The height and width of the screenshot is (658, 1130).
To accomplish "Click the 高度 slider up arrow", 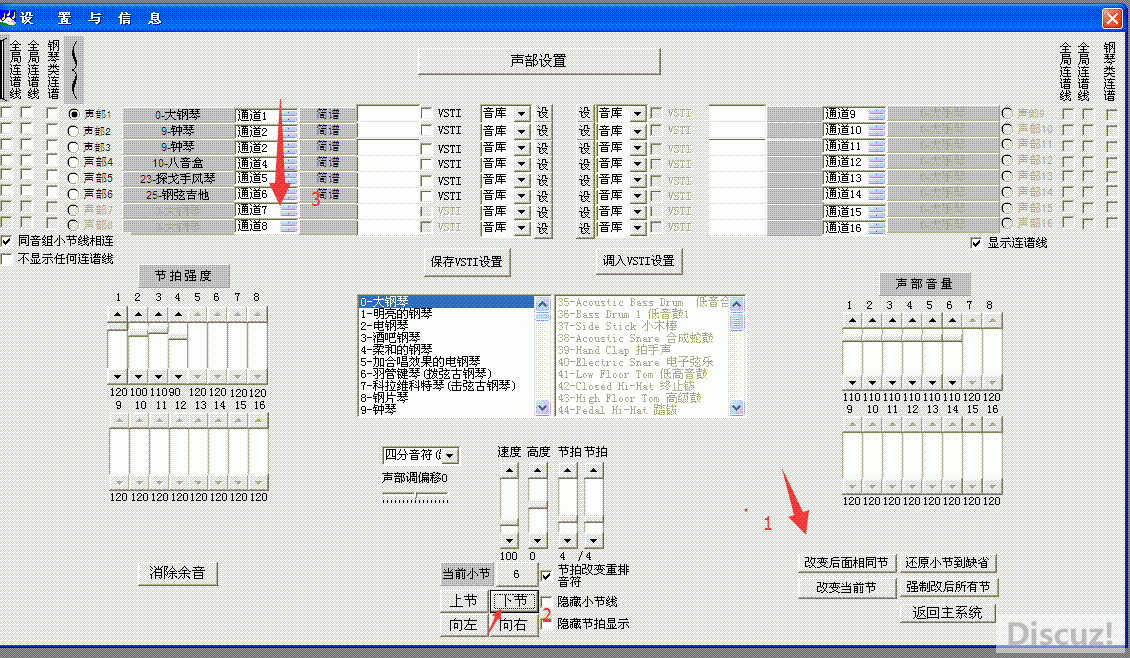I will click(537, 471).
